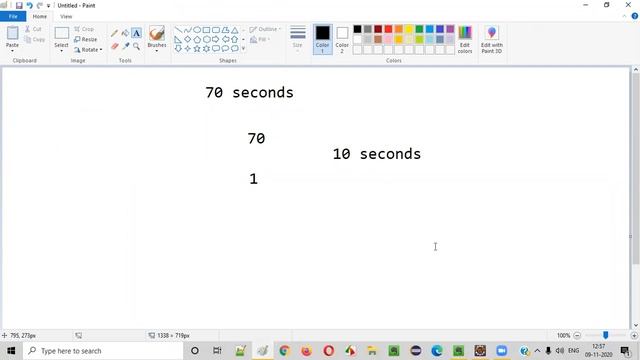Pick the yellow color swatch
Viewport: 640px width, 360px height.
[x=409, y=29]
